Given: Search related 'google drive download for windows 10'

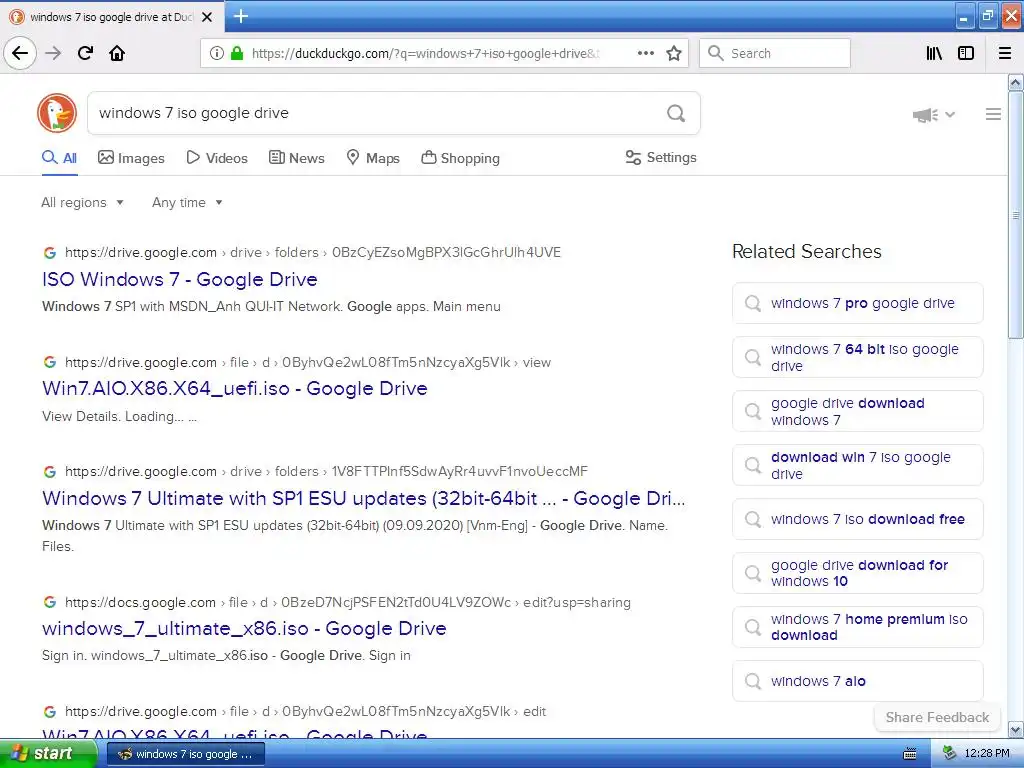Looking at the screenshot, I should [857, 573].
